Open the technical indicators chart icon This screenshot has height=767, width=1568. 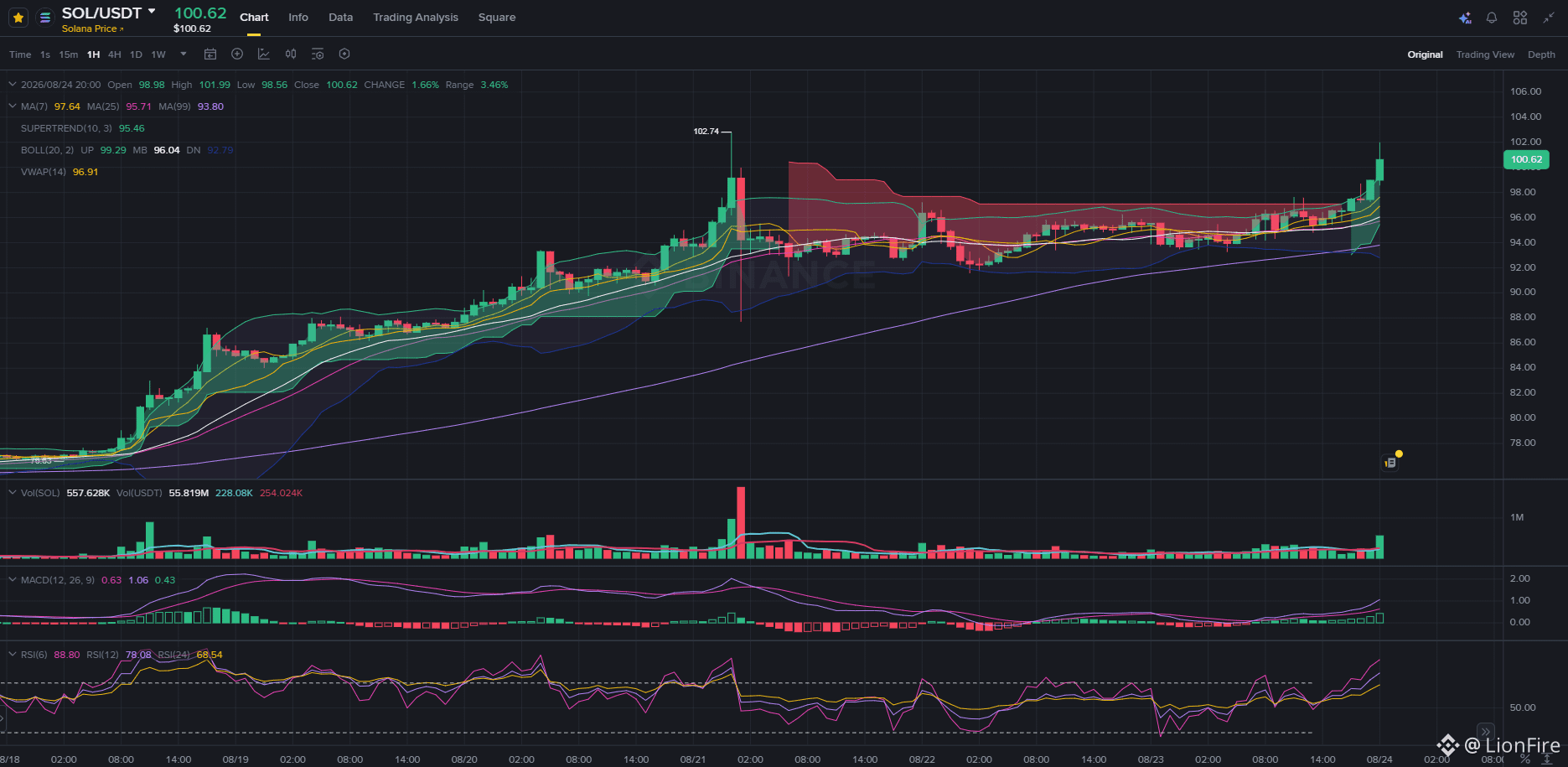coord(264,54)
